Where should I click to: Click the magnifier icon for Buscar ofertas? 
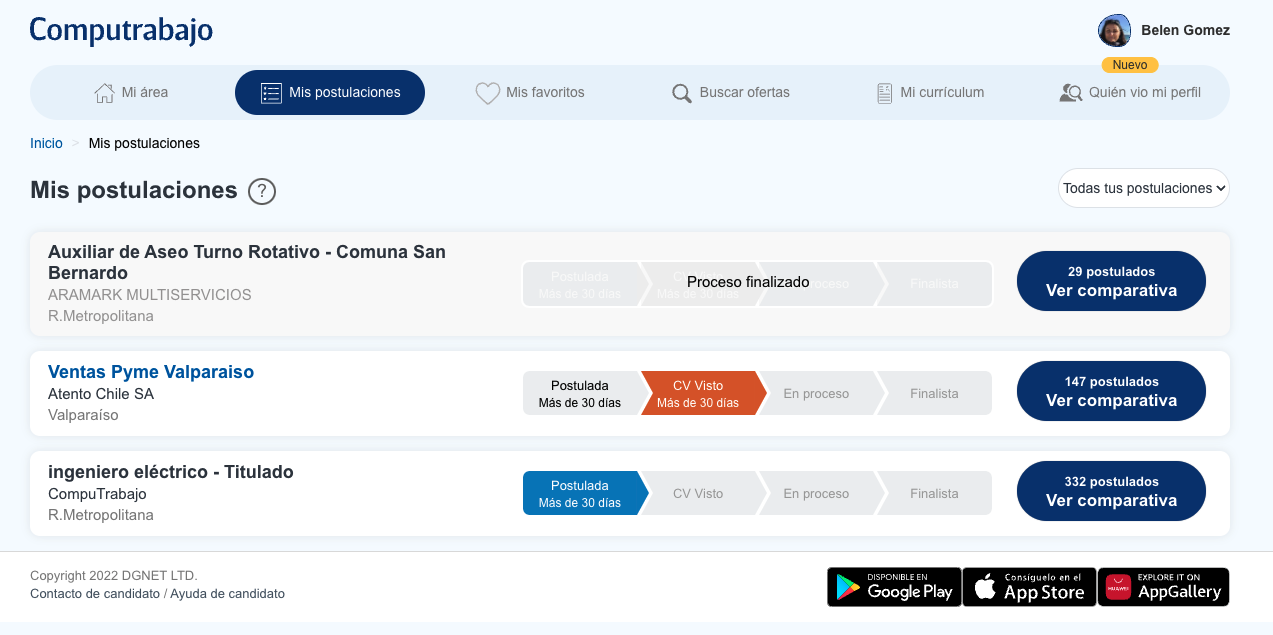click(682, 93)
